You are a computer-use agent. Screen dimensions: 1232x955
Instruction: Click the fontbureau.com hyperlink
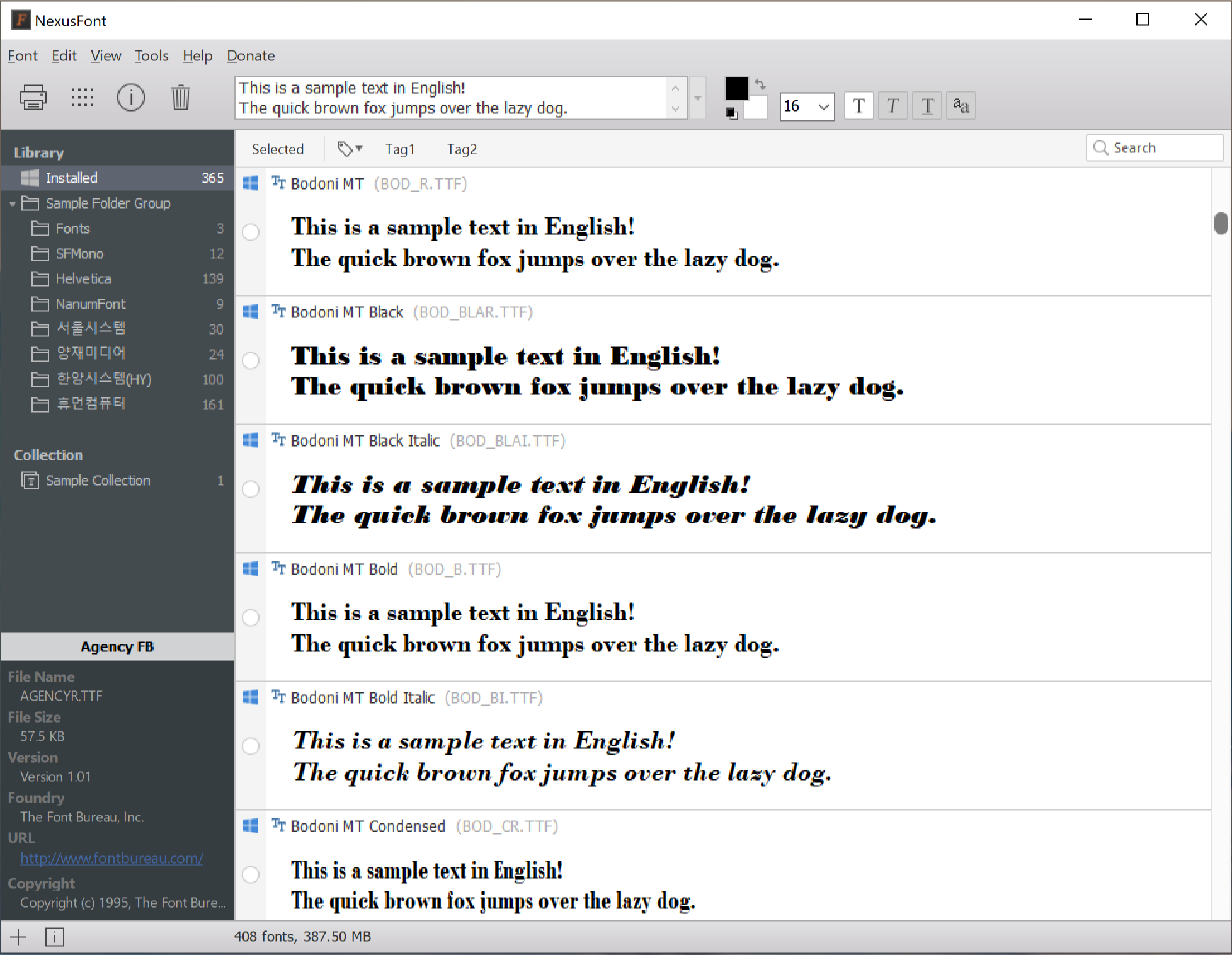pyautogui.click(x=111, y=858)
